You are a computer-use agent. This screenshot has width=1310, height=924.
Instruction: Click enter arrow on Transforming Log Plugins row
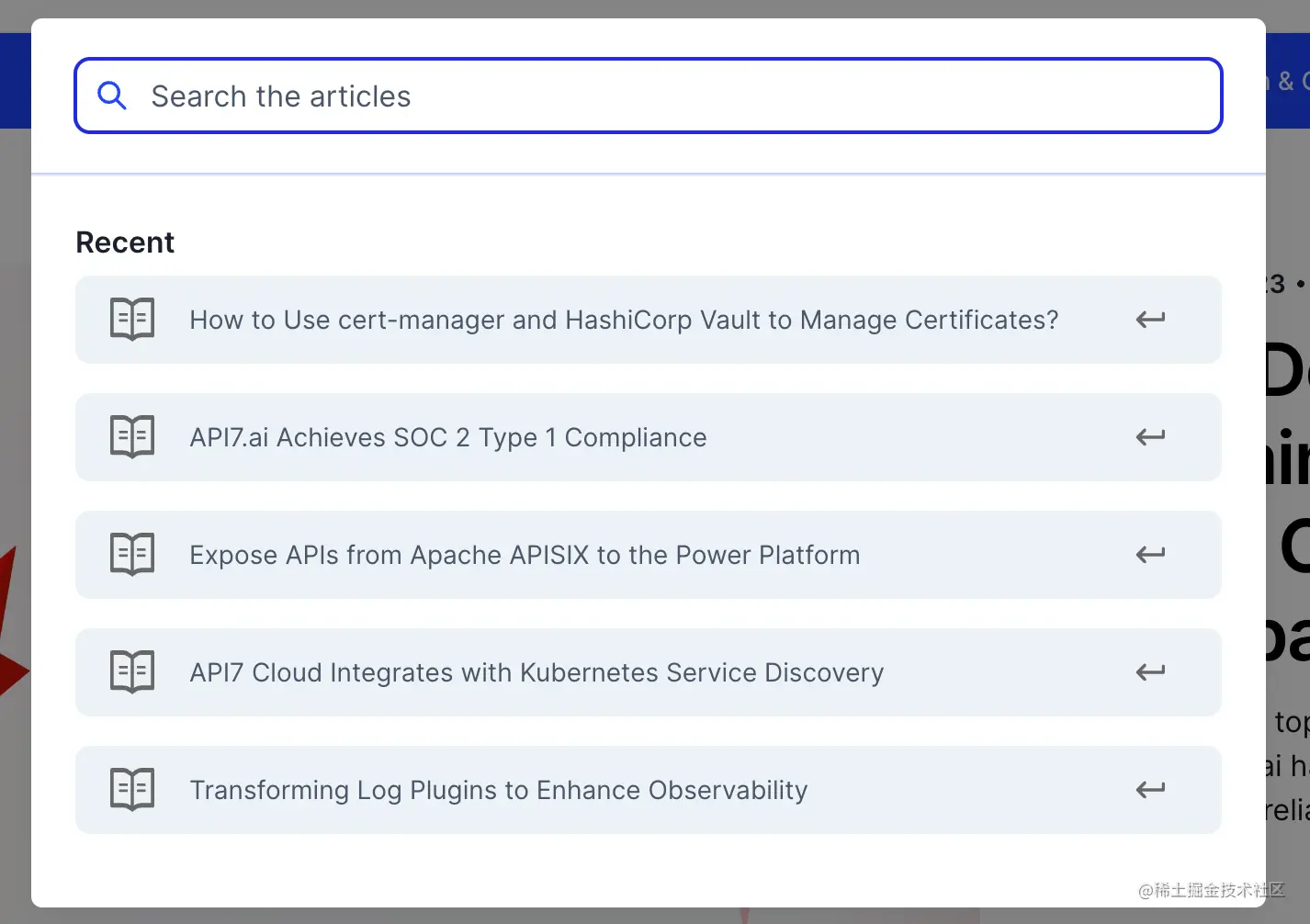[x=1150, y=790]
